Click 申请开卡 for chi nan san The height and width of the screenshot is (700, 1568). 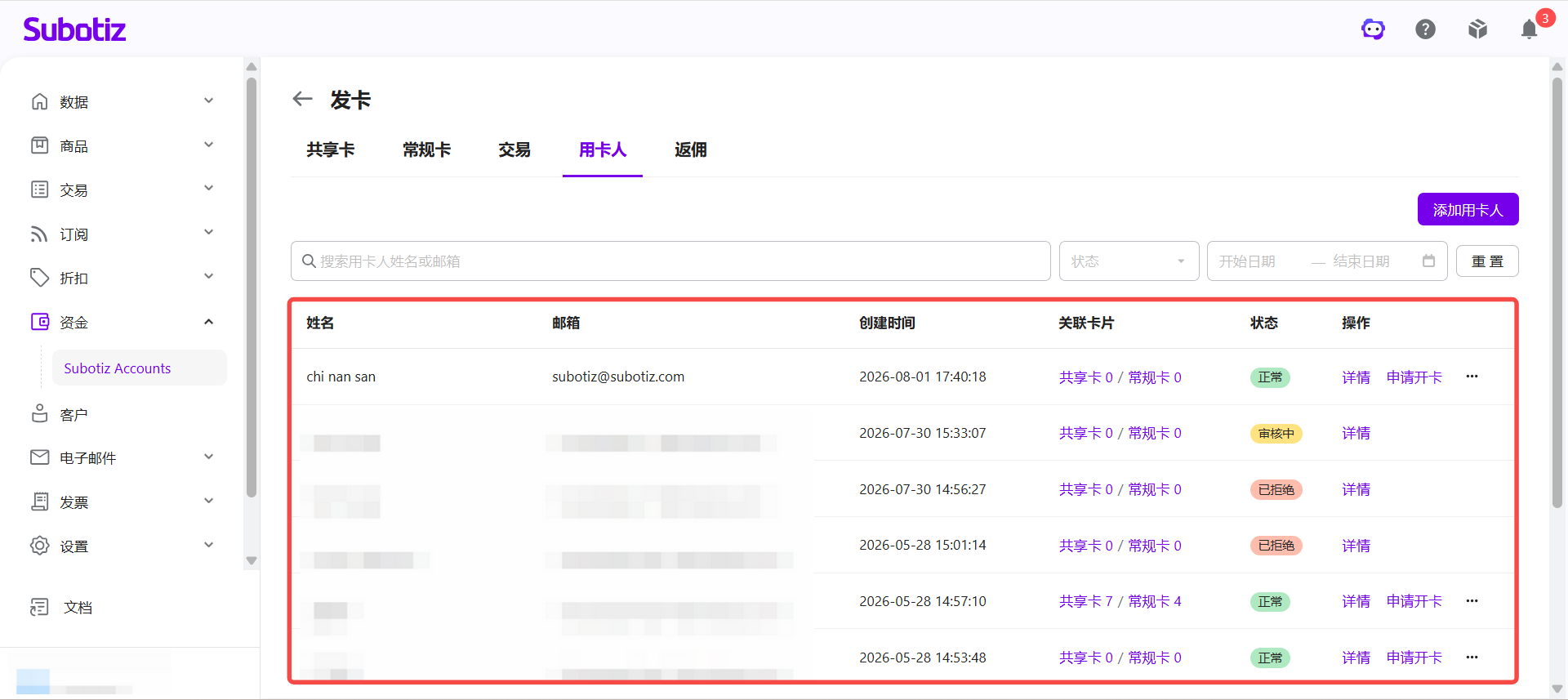pyautogui.click(x=1414, y=377)
